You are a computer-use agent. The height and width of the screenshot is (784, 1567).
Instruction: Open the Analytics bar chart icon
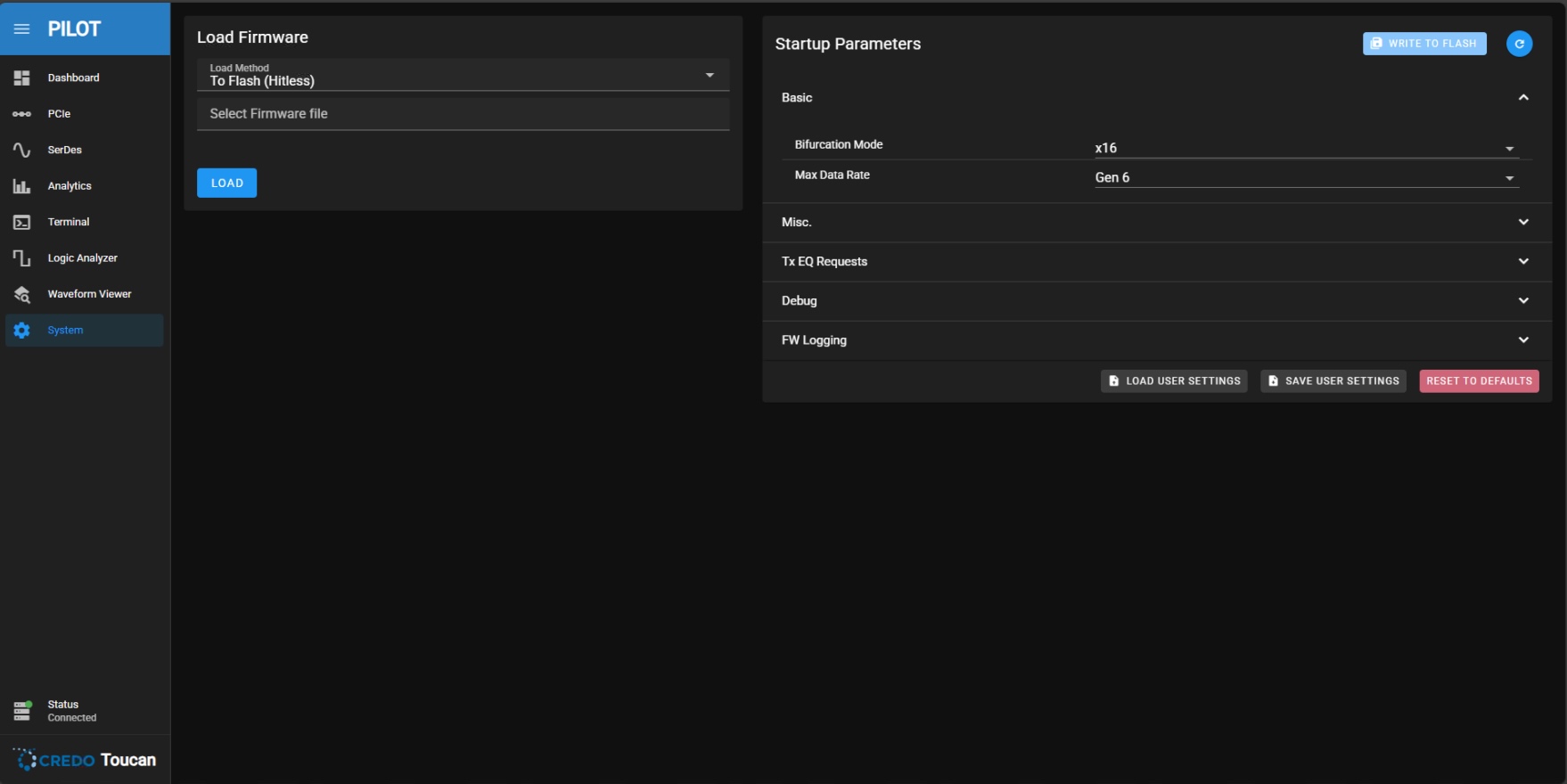[x=22, y=186]
